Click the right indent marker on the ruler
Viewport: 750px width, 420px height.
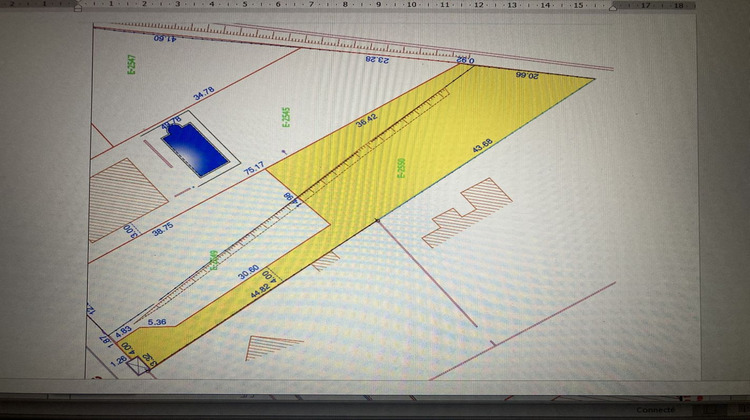613,7
